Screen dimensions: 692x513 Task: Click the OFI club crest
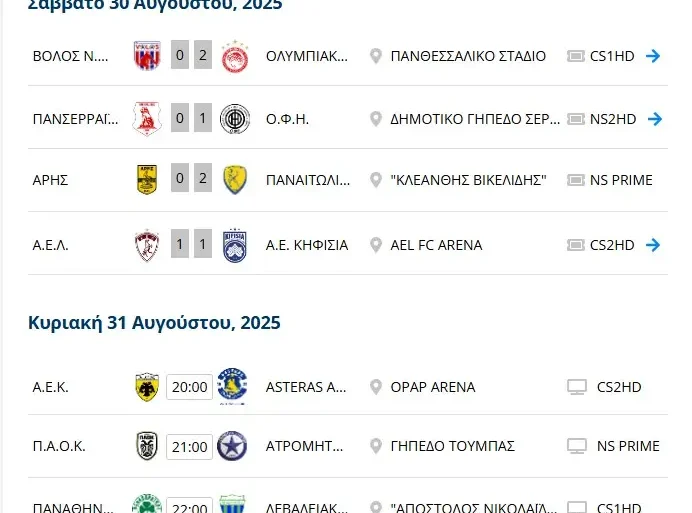click(235, 119)
